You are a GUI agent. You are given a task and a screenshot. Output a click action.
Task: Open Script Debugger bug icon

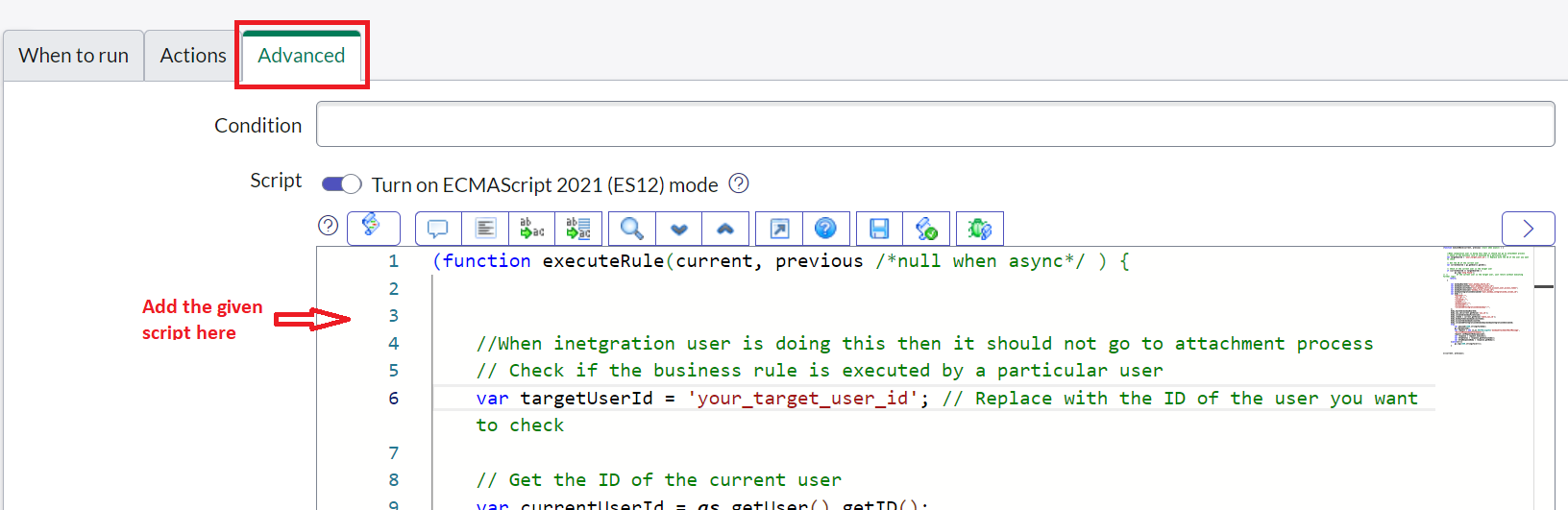pos(980,229)
